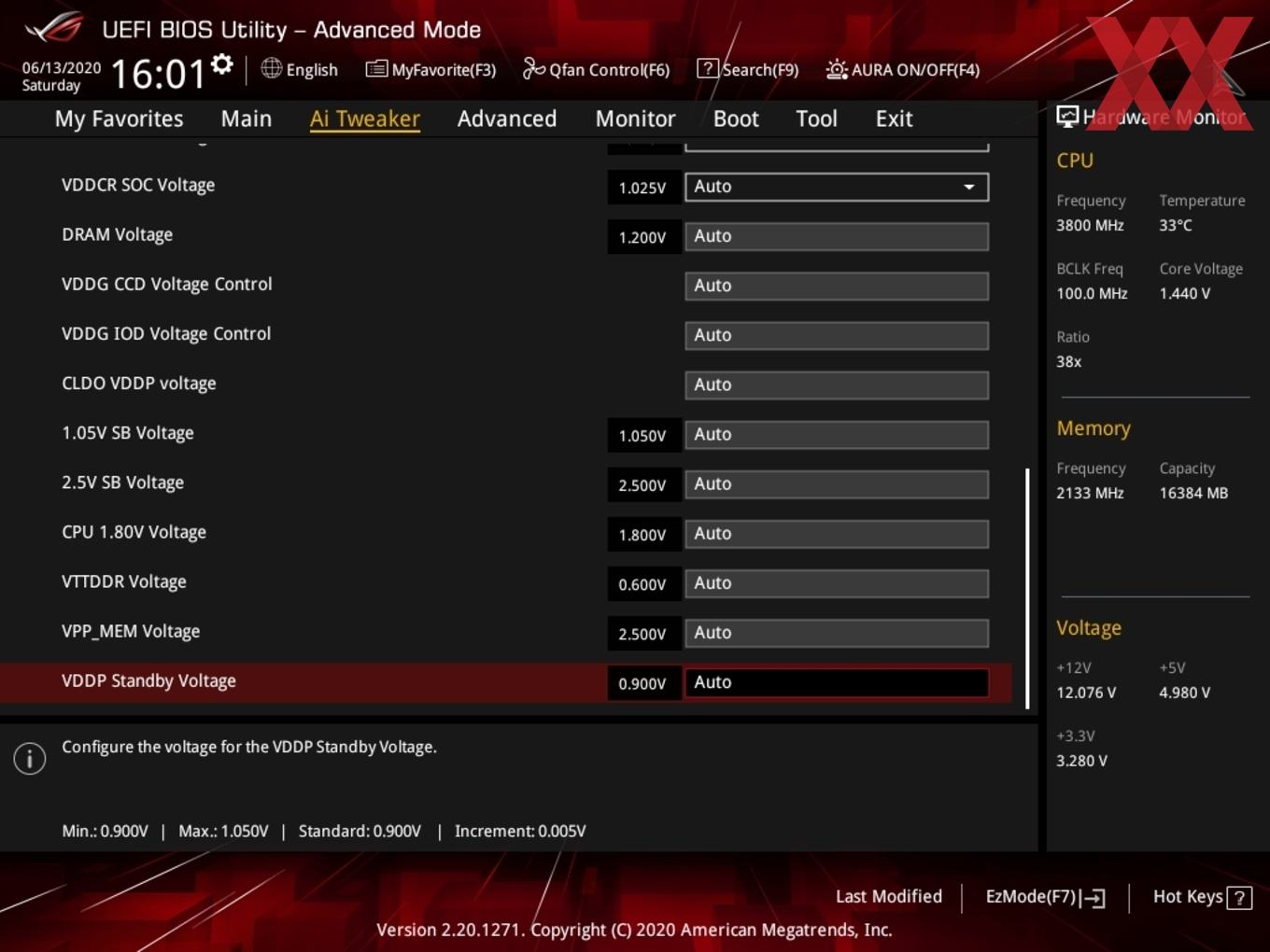This screenshot has height=952, width=1270.
Task: Open the Monitor tab
Action: point(635,119)
